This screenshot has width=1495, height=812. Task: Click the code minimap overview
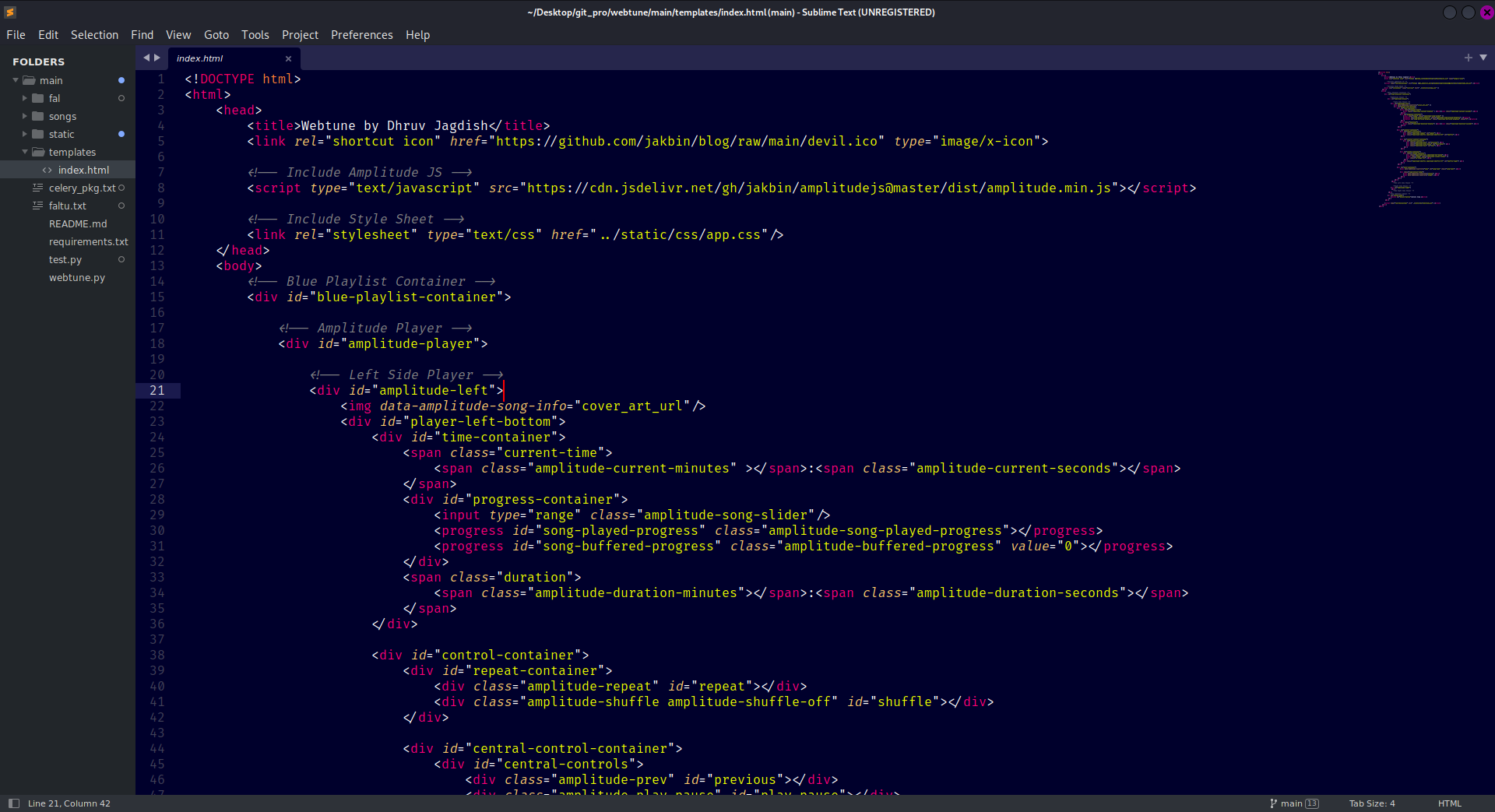pyautogui.click(x=1429, y=139)
